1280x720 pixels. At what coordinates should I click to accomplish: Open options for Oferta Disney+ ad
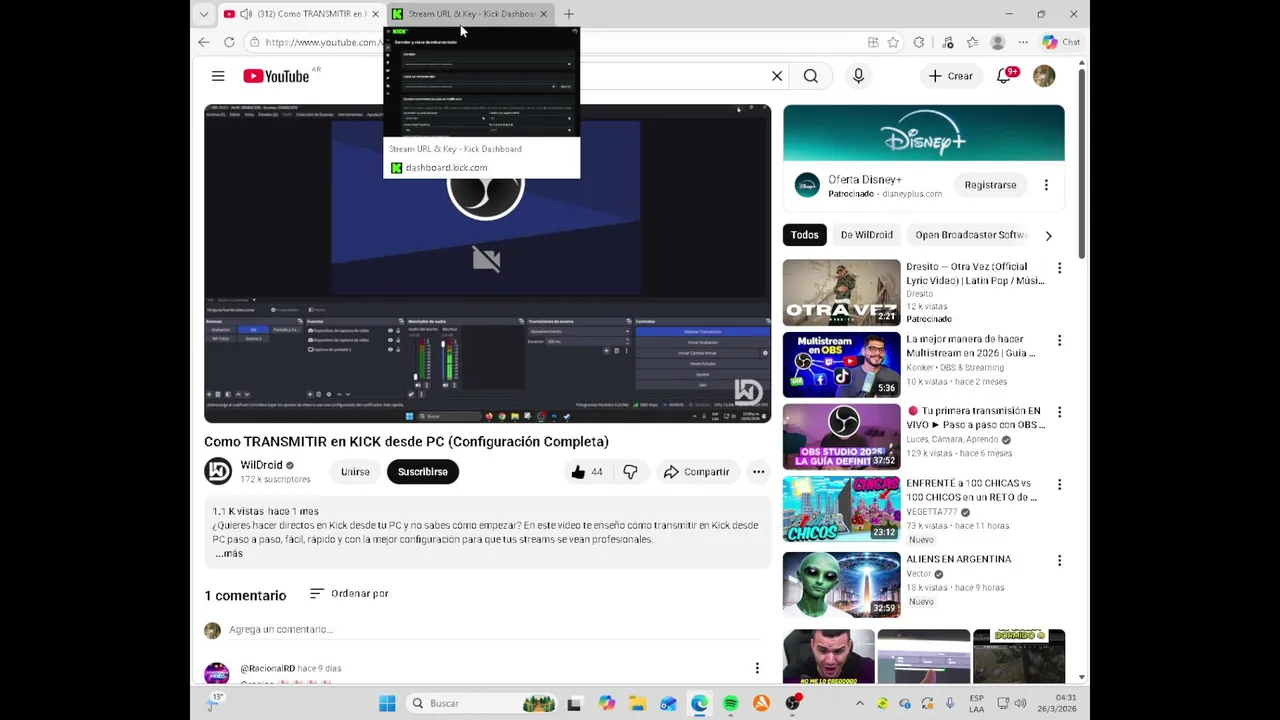tap(1046, 185)
